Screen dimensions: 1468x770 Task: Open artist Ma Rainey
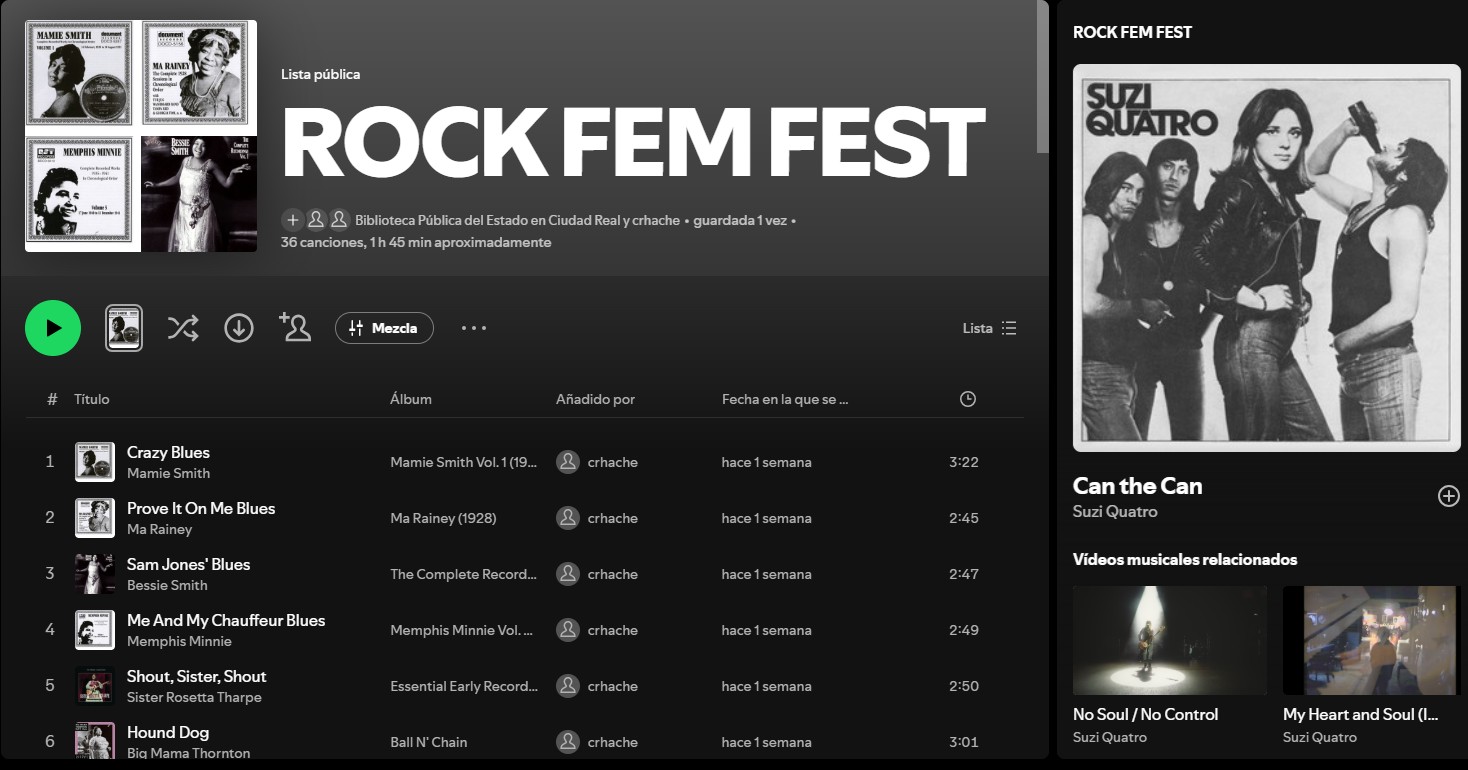159,529
